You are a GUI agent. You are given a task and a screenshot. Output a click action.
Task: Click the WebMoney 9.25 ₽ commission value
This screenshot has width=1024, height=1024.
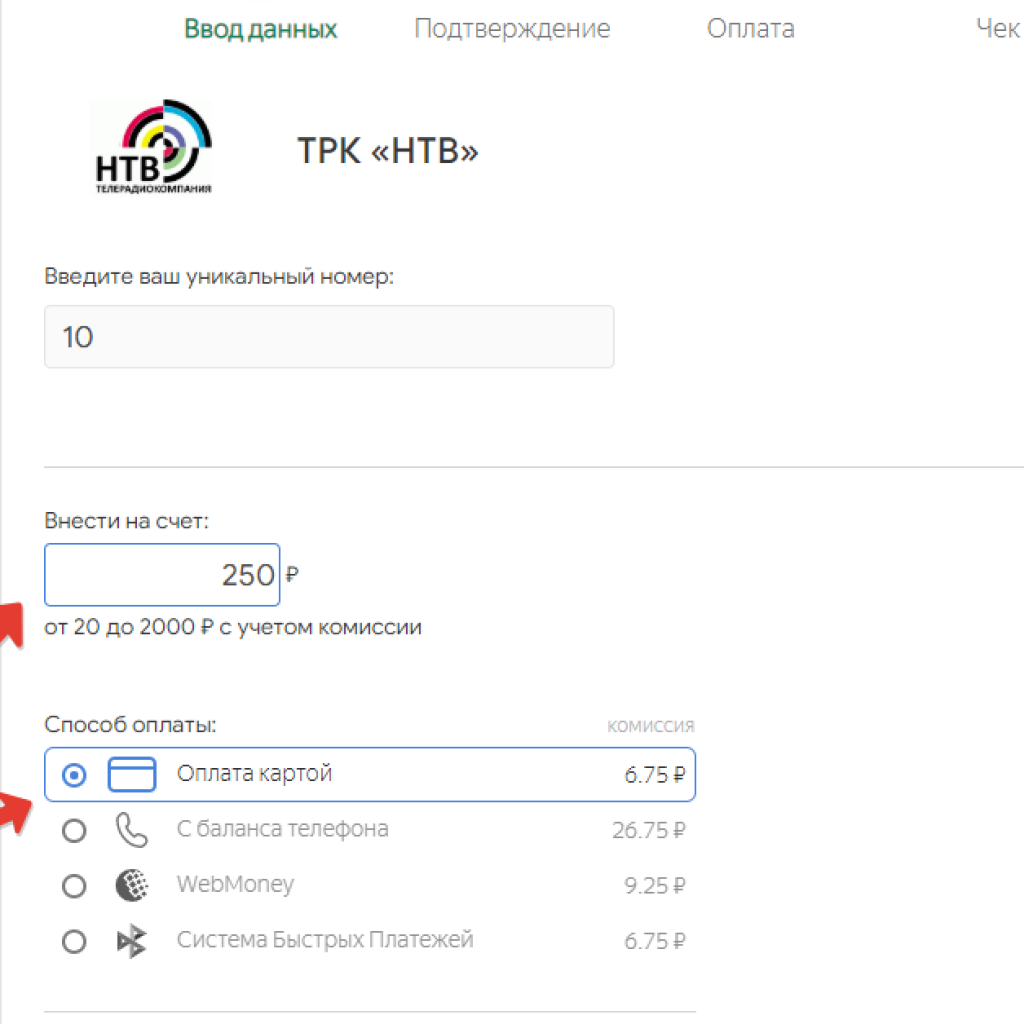point(655,886)
